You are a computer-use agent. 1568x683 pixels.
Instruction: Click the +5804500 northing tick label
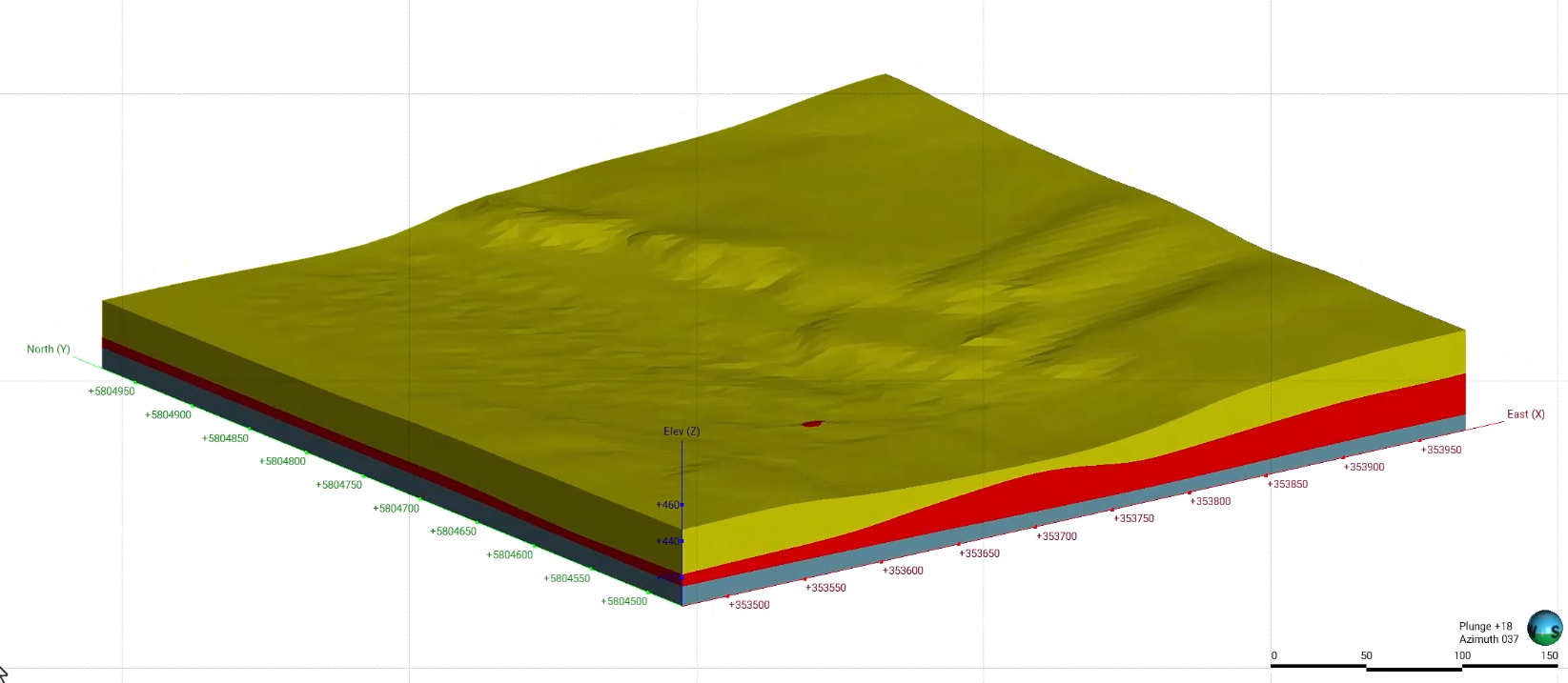(624, 601)
